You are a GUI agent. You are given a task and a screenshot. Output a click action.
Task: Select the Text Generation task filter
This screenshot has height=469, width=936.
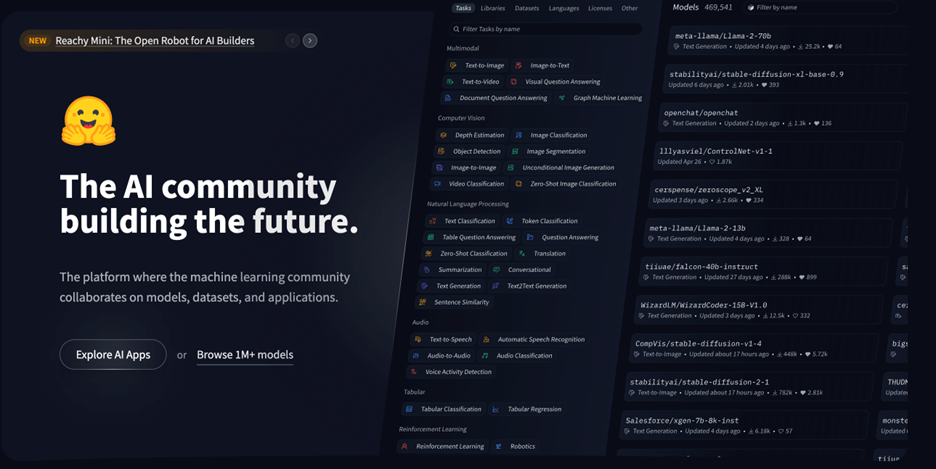pos(452,286)
